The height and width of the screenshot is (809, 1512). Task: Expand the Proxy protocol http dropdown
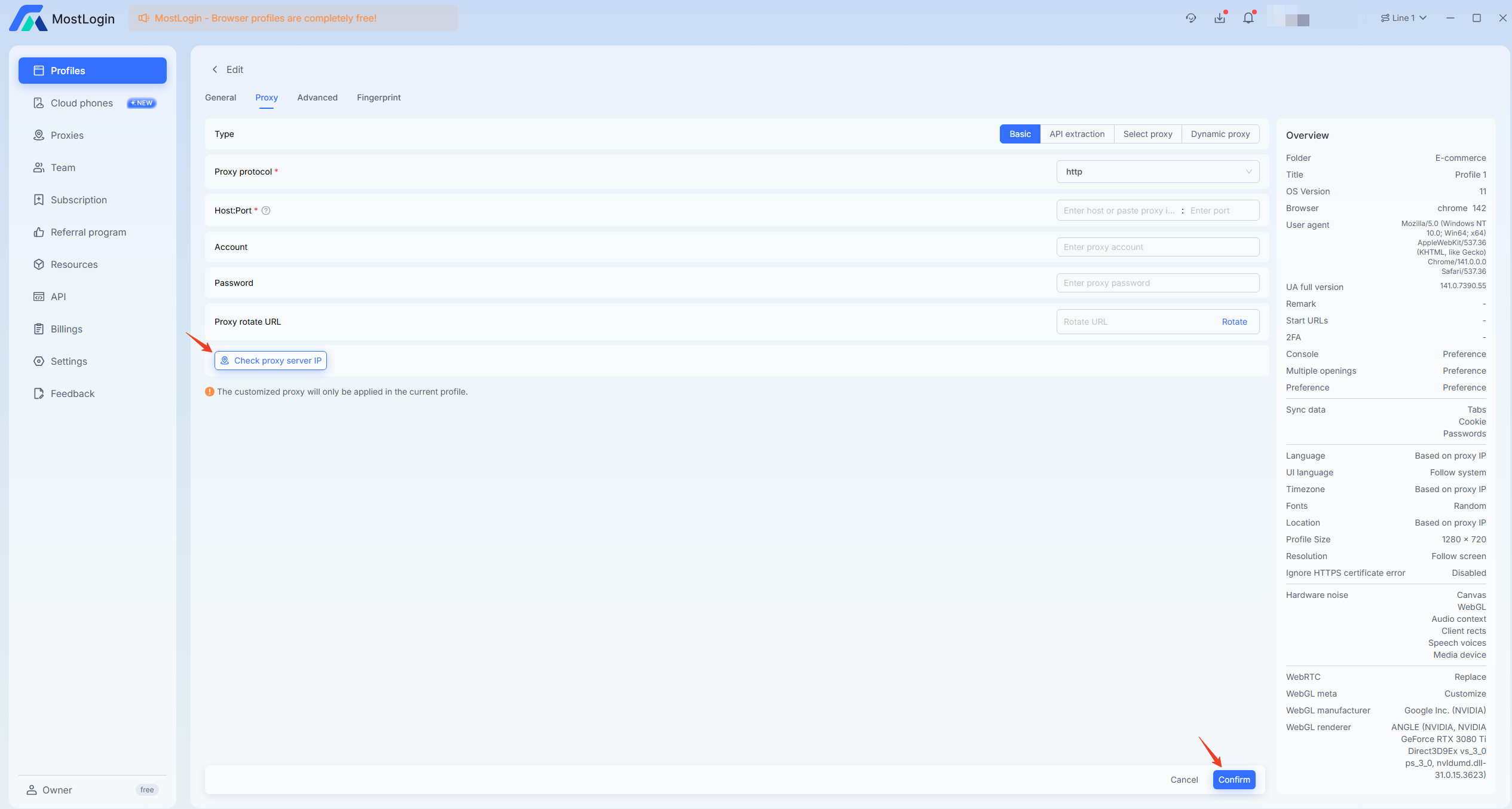(1157, 172)
